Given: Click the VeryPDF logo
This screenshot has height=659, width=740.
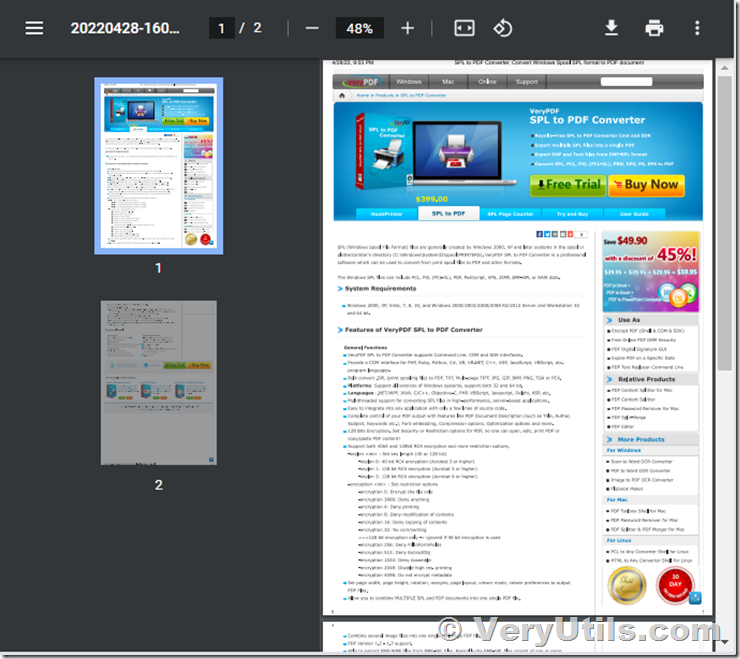Looking at the screenshot, I should (x=362, y=82).
